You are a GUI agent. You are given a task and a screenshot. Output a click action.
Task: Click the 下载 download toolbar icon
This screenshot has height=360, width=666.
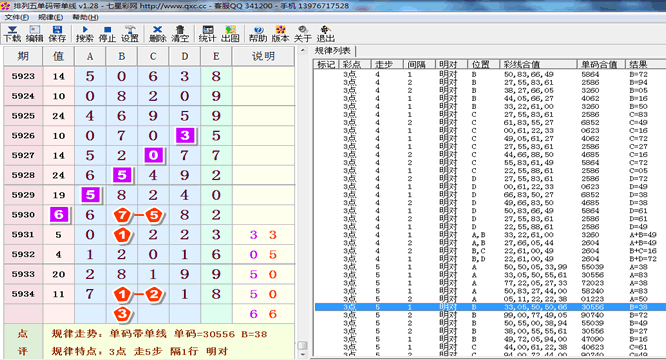tap(12, 34)
